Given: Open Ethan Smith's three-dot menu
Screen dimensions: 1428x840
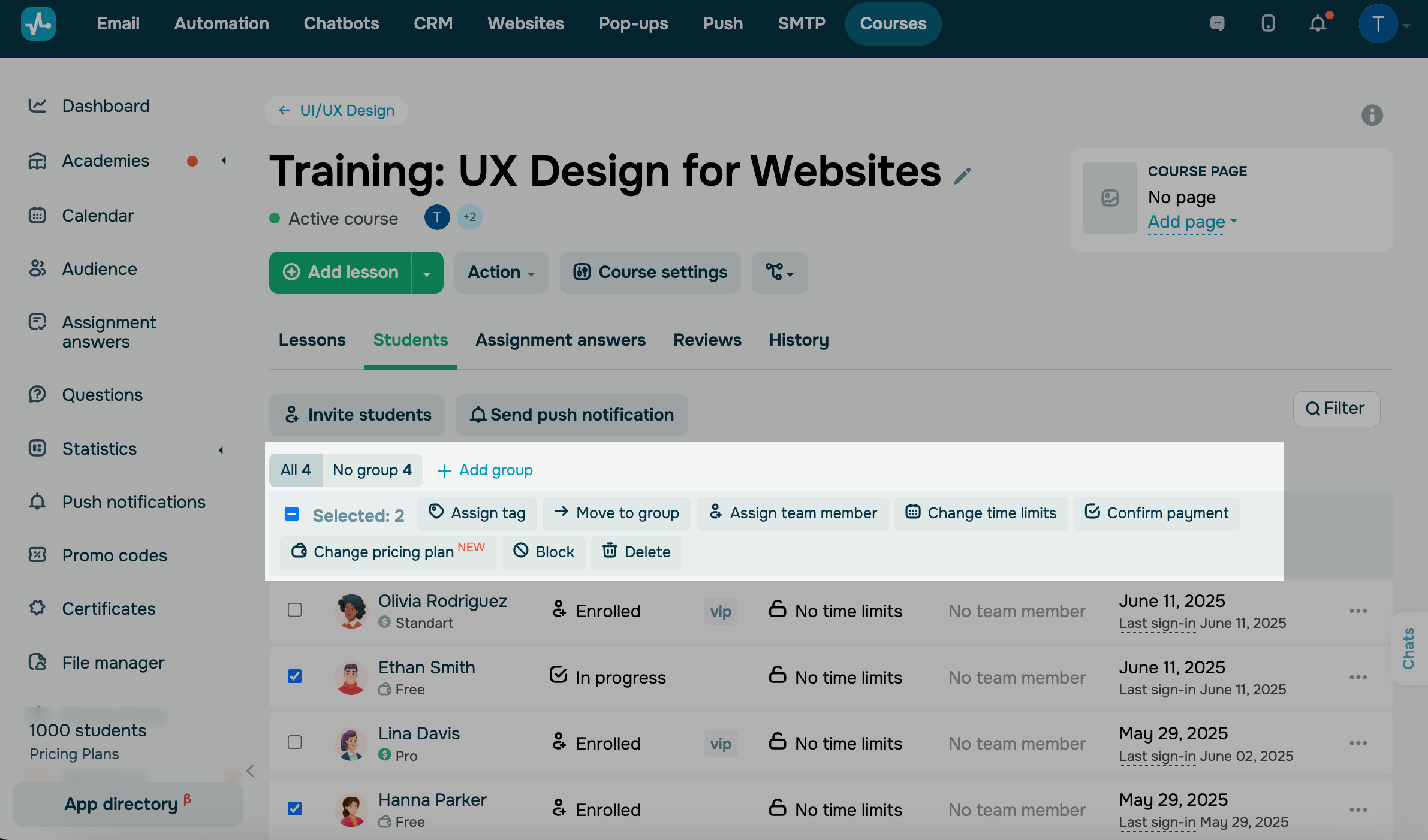Looking at the screenshot, I should coord(1358,677).
